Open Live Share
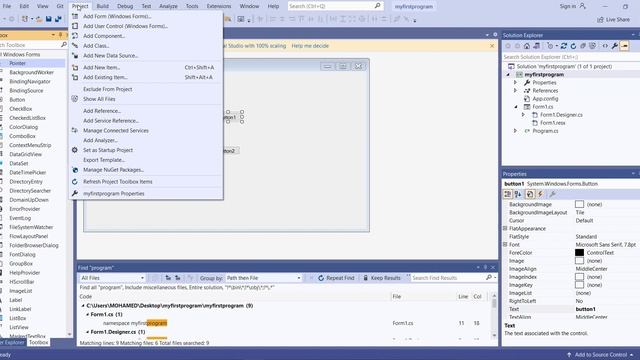Image resolution: width=640 pixels, height=360 pixels. click(x=613, y=20)
